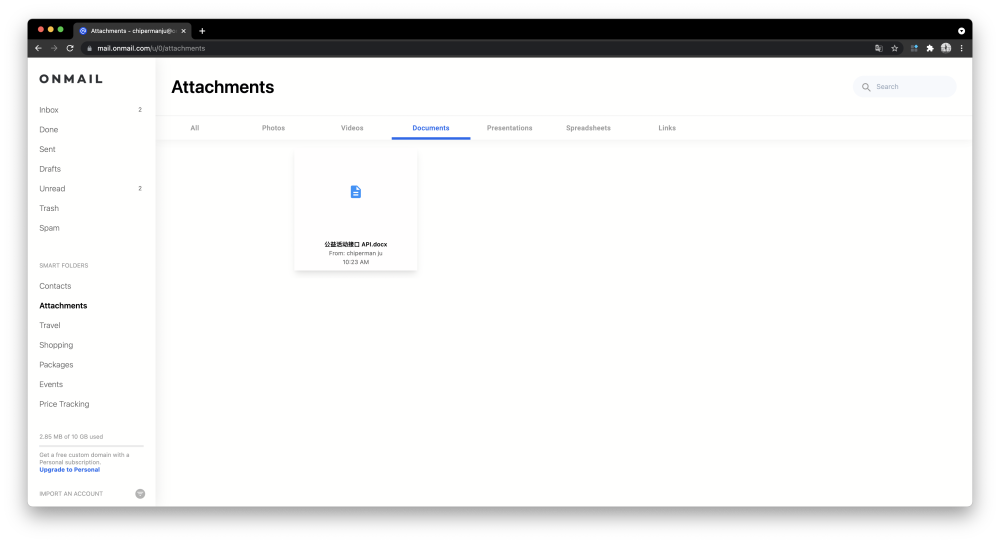Expand the Import an Account chevron
This screenshot has height=543, width=1000.
(140, 494)
